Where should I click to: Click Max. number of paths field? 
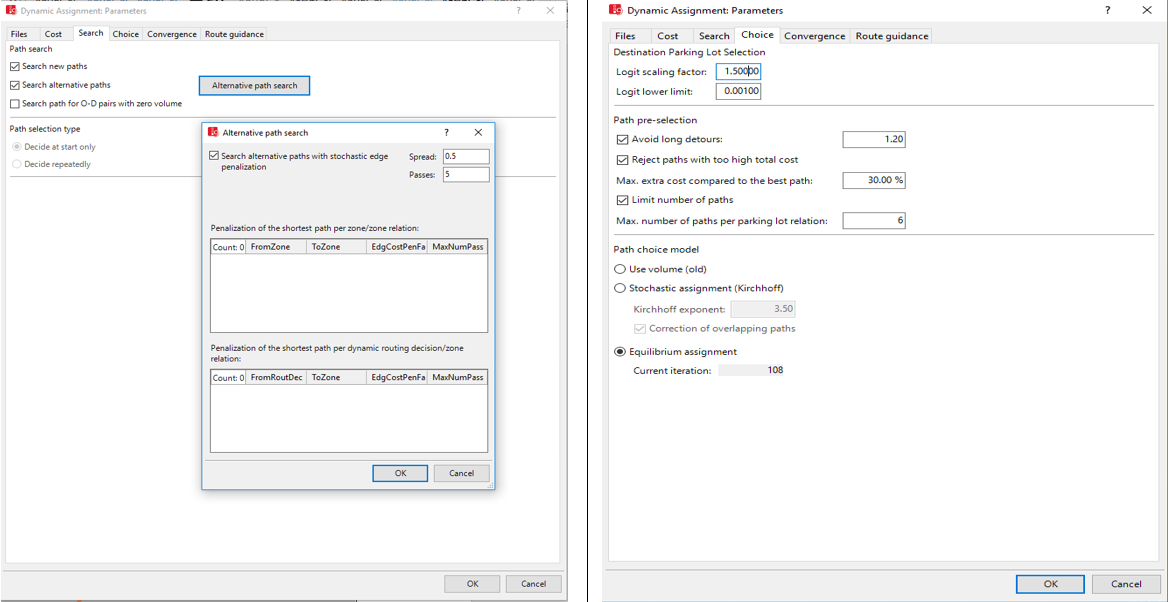point(874,221)
